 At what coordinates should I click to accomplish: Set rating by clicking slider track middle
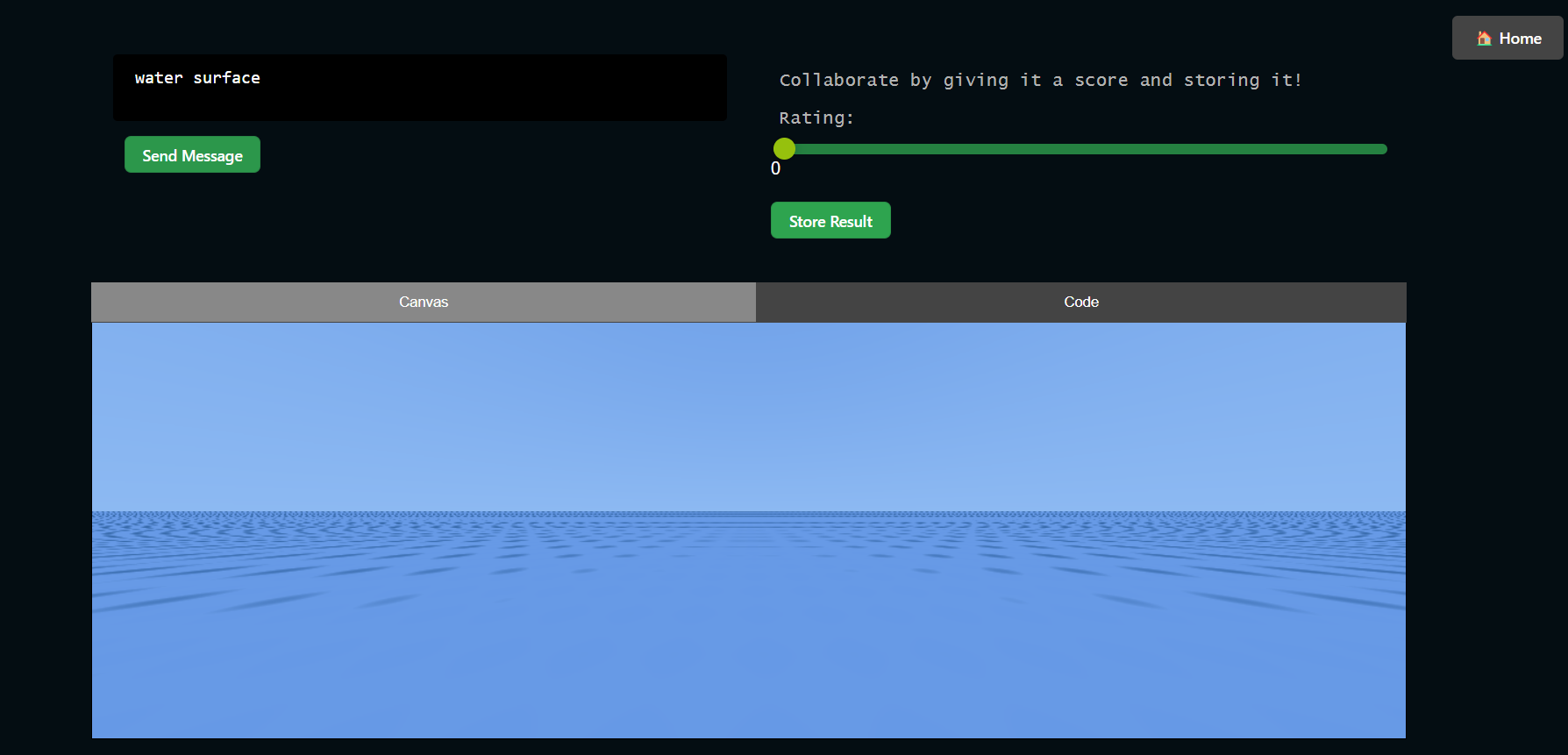1086,150
